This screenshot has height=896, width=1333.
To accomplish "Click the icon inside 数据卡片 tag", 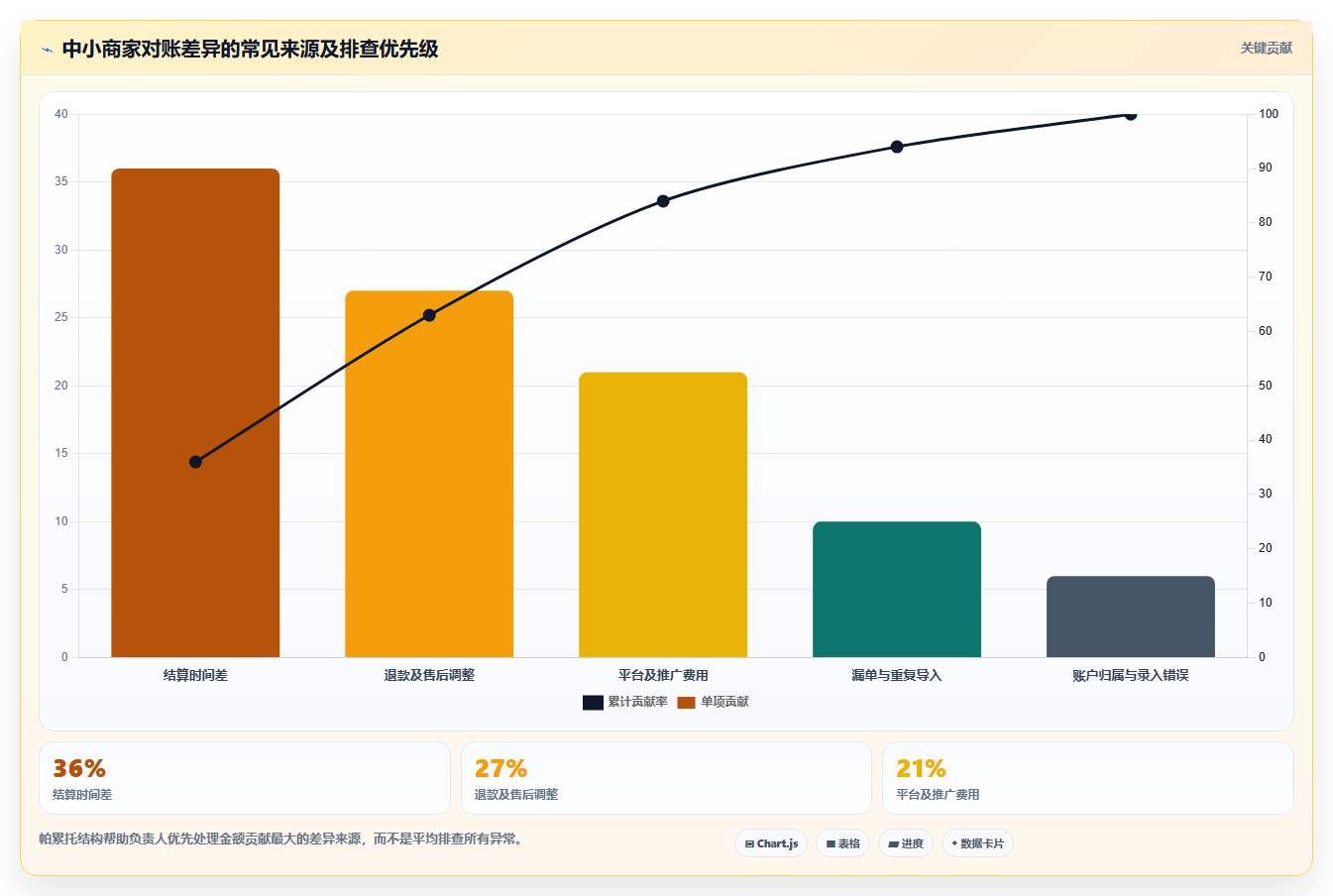I will pyautogui.click(x=954, y=843).
